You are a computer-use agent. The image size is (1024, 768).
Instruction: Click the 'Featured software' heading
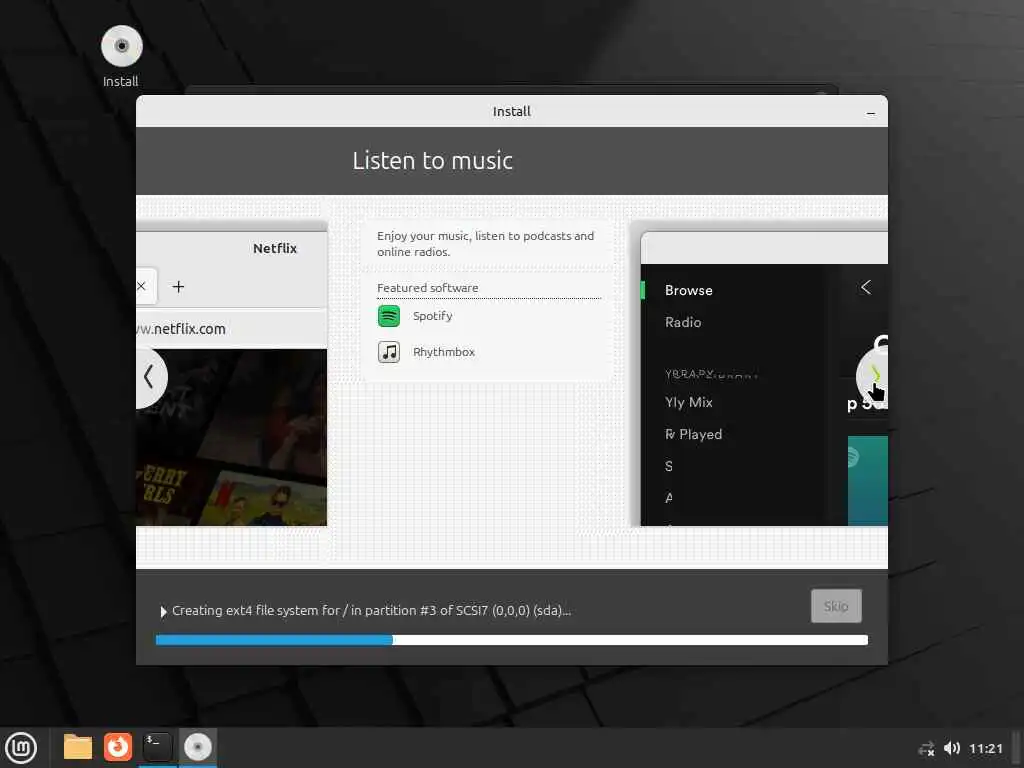click(428, 288)
